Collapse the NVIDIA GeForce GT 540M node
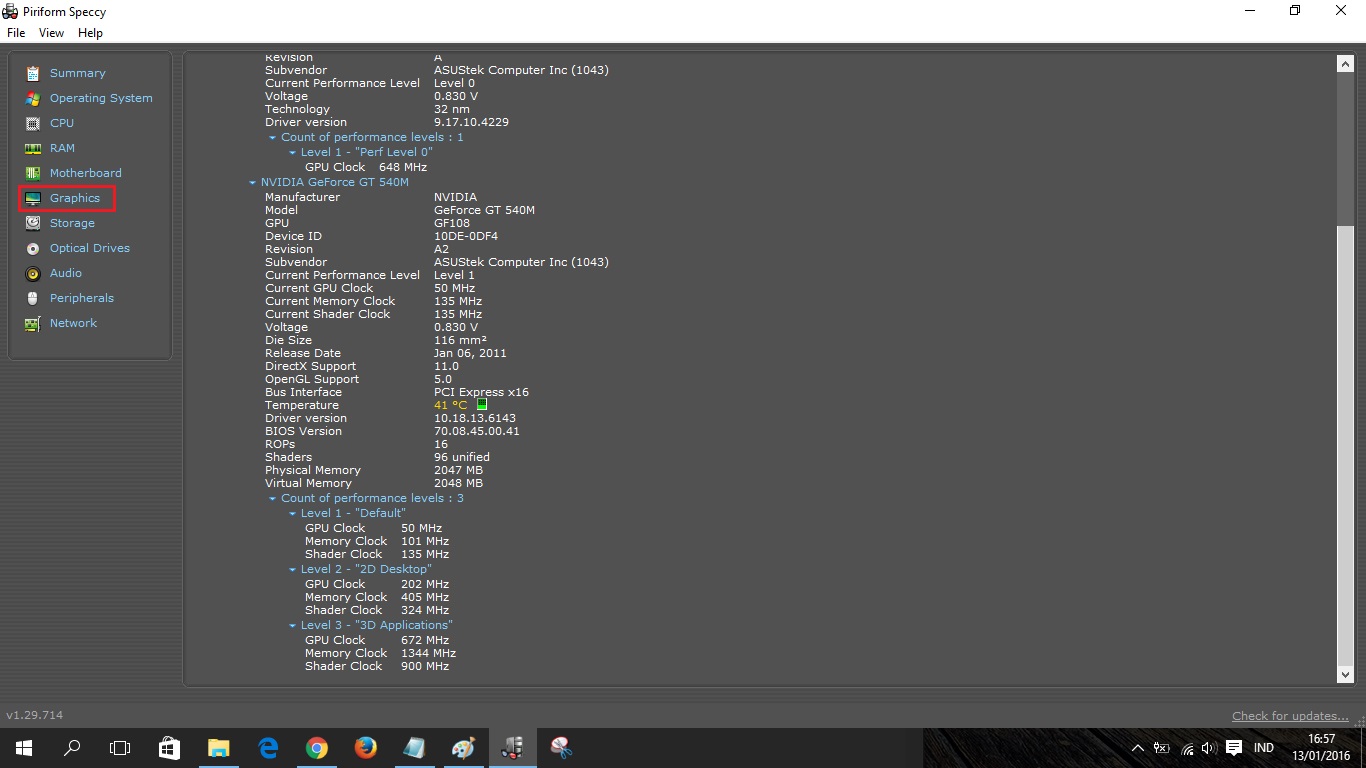1366x768 pixels. pyautogui.click(x=253, y=183)
